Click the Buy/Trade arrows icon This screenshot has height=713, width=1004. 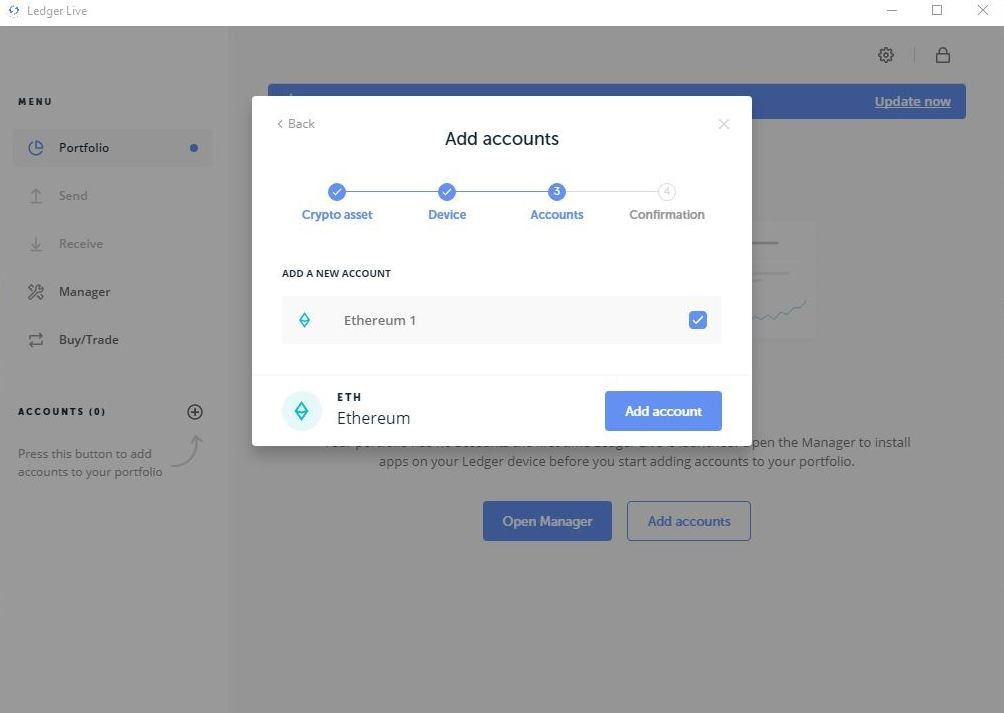(36, 340)
